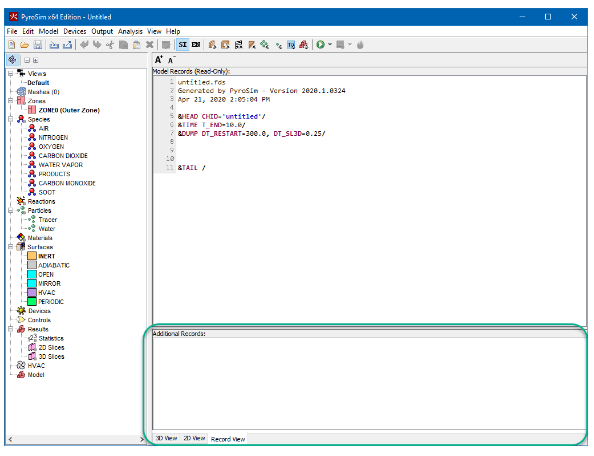Click the gray Properties toolbar icon
Image resolution: width=594 pixels, height=456 pixels.
click(x=166, y=45)
